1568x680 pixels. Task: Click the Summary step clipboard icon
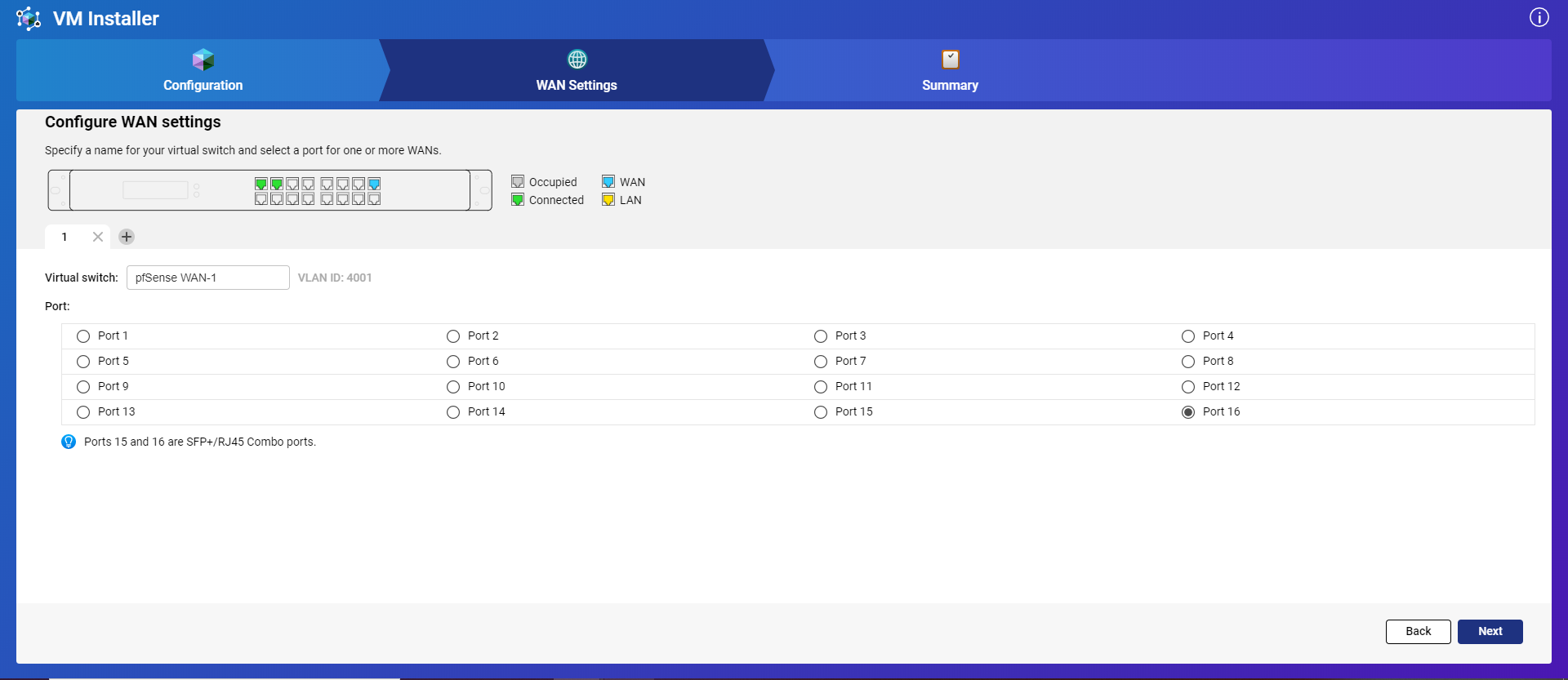point(950,60)
